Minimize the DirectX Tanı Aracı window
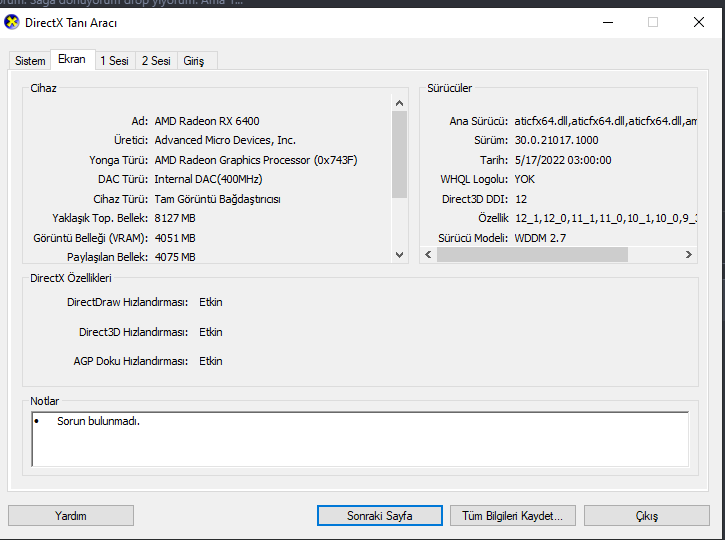Screen dimensions: 725x540 pyautogui.click(x=608, y=22)
